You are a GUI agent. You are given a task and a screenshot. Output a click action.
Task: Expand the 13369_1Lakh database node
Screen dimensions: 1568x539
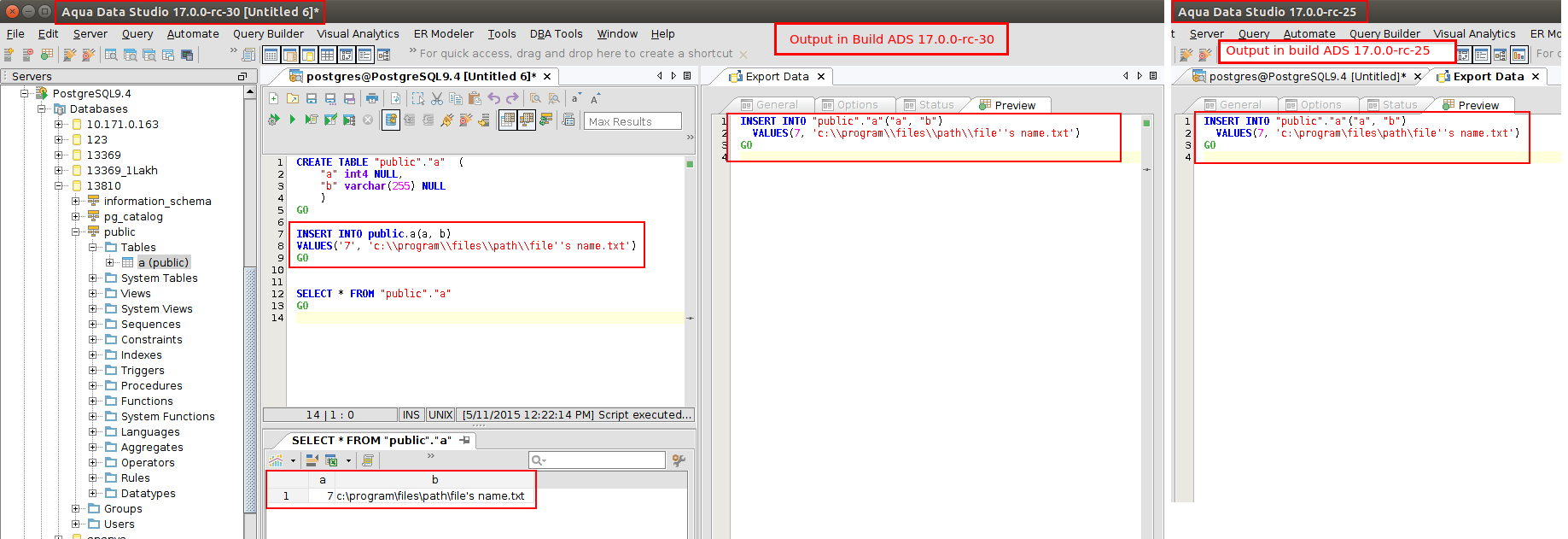tap(58, 170)
